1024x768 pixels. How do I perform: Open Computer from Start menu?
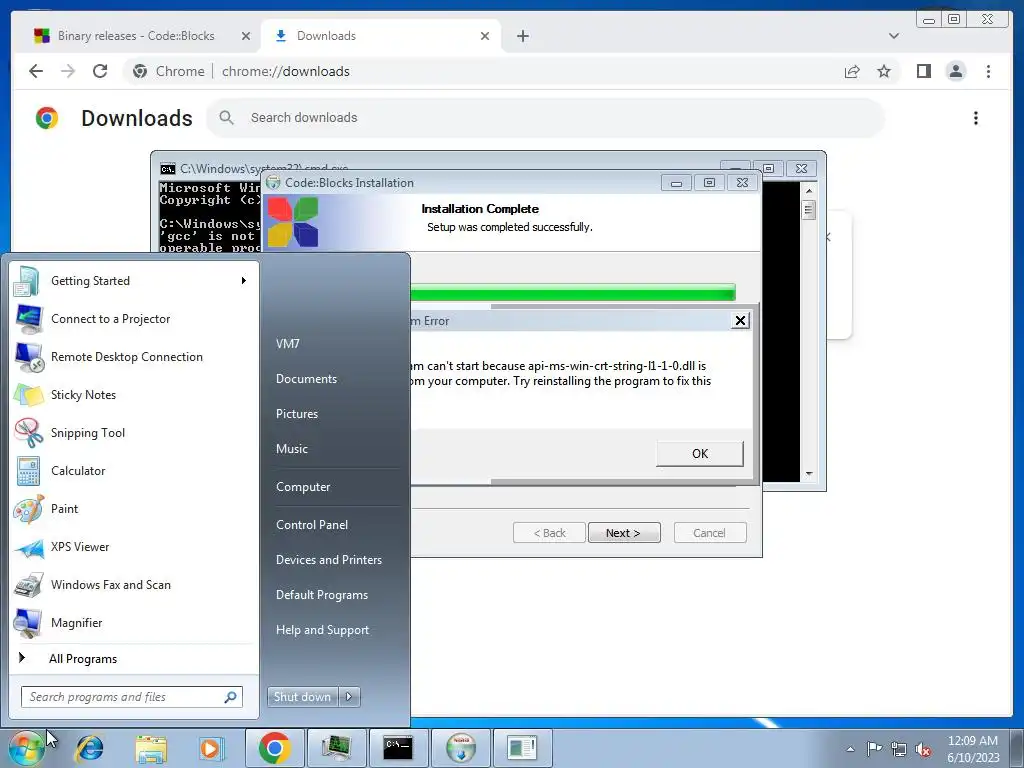(303, 487)
